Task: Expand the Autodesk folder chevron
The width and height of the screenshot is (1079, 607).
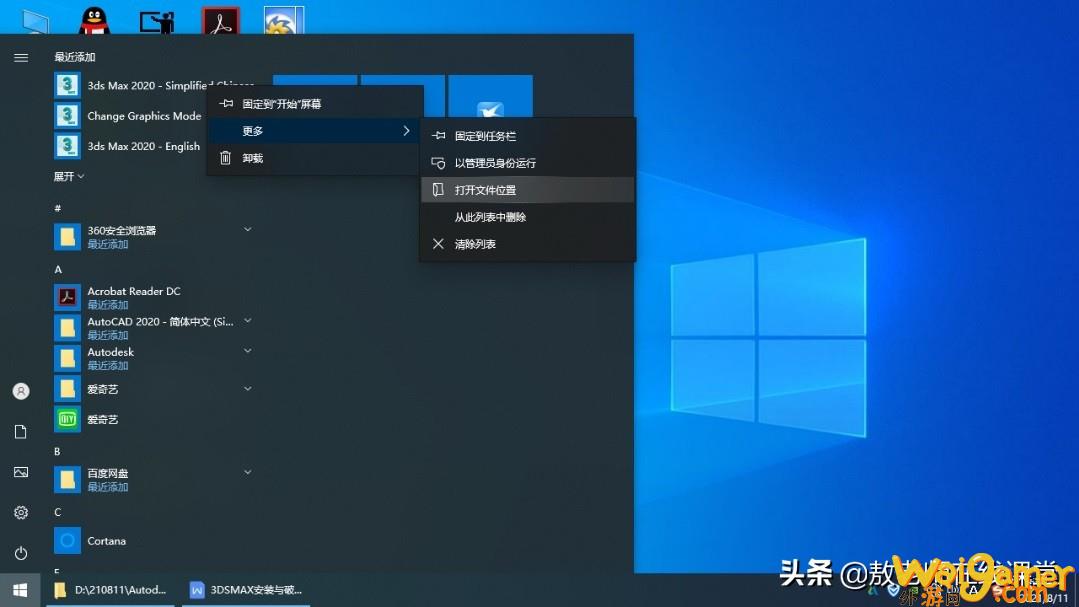Action: pyautogui.click(x=248, y=351)
